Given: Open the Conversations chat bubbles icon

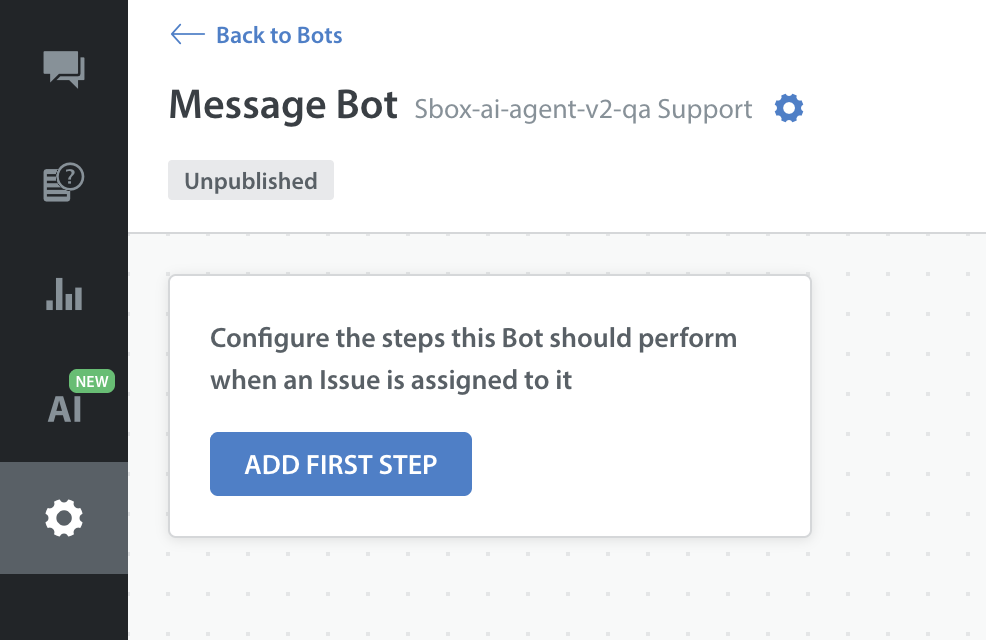Looking at the screenshot, I should point(64,68).
